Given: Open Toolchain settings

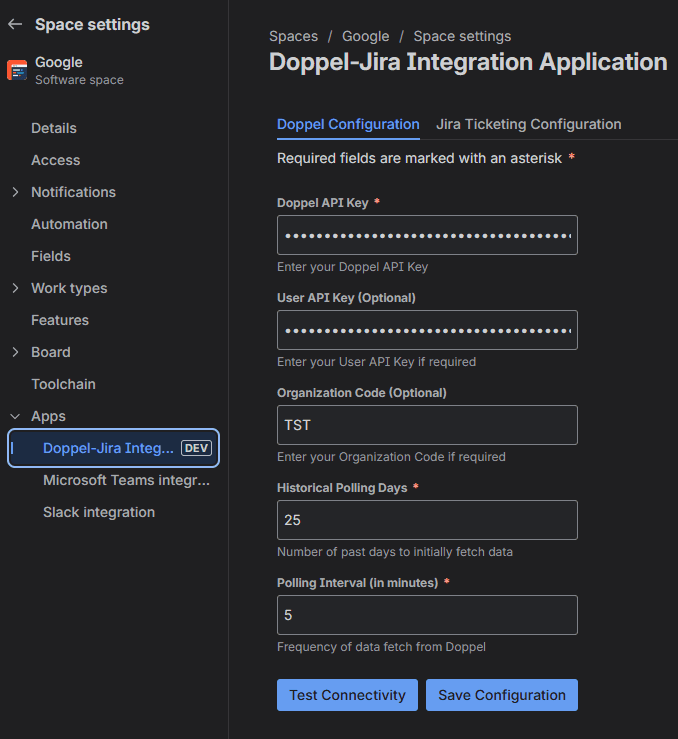Looking at the screenshot, I should point(64,385).
